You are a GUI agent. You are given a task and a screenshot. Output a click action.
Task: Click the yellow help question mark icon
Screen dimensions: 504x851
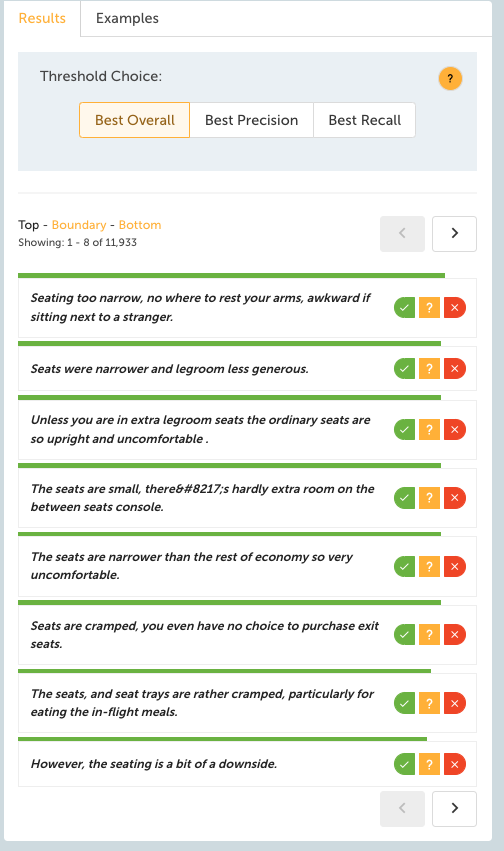pyautogui.click(x=450, y=78)
